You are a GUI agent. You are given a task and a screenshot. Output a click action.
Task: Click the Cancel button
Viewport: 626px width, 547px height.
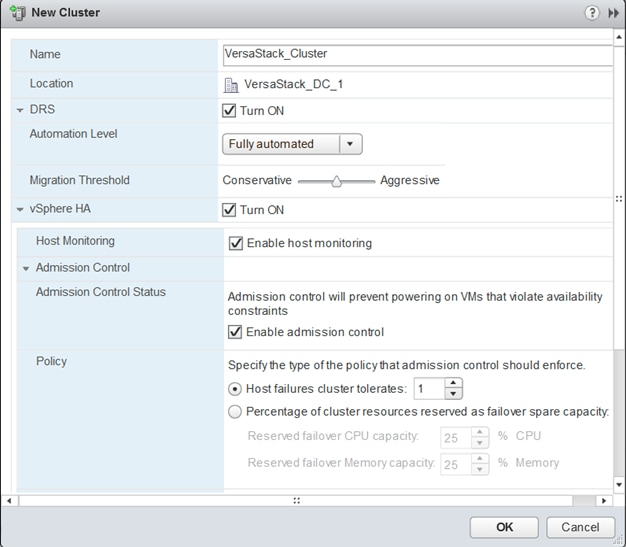point(580,527)
